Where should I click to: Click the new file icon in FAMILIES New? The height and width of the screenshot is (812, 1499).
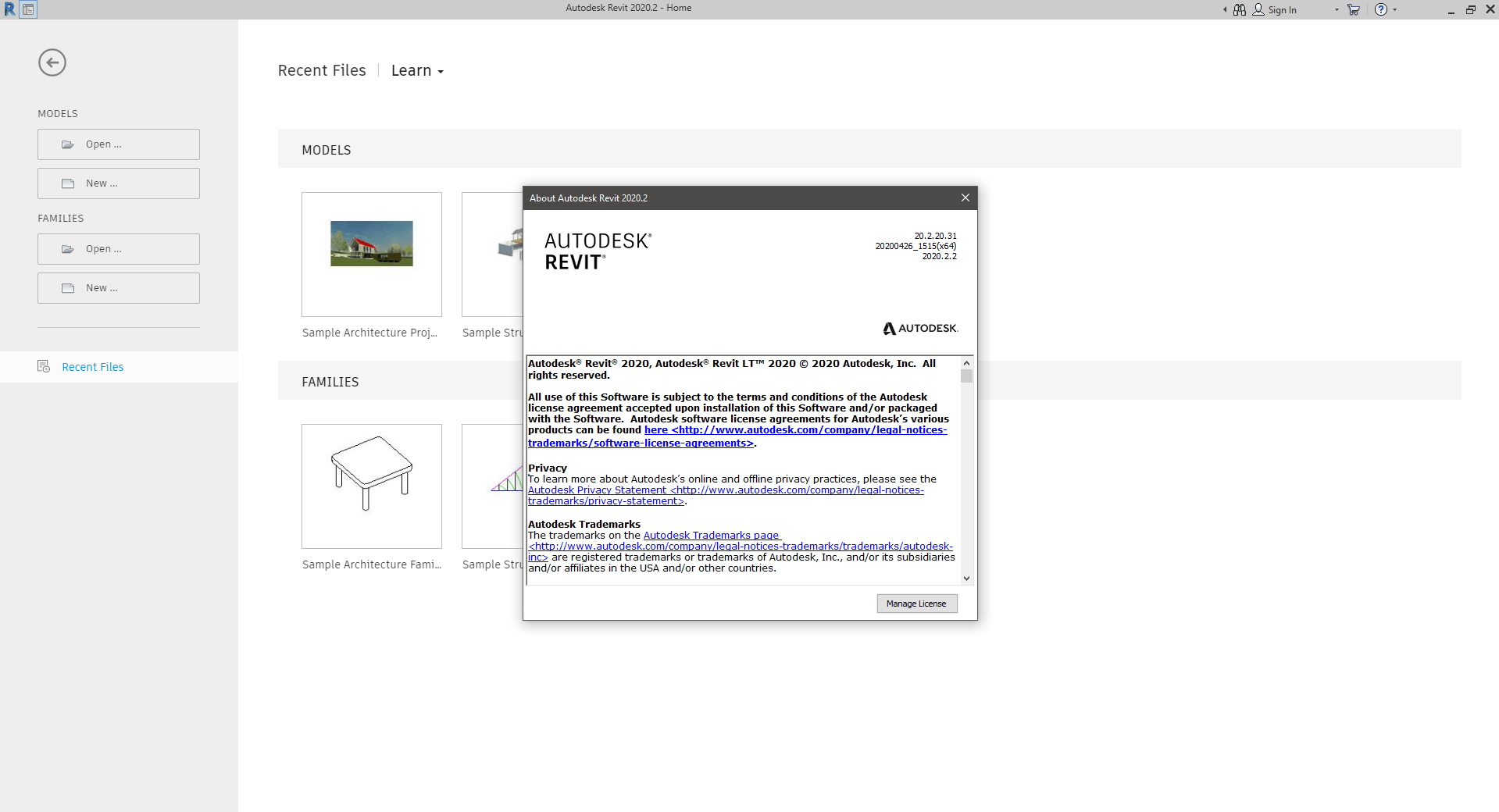(68, 288)
